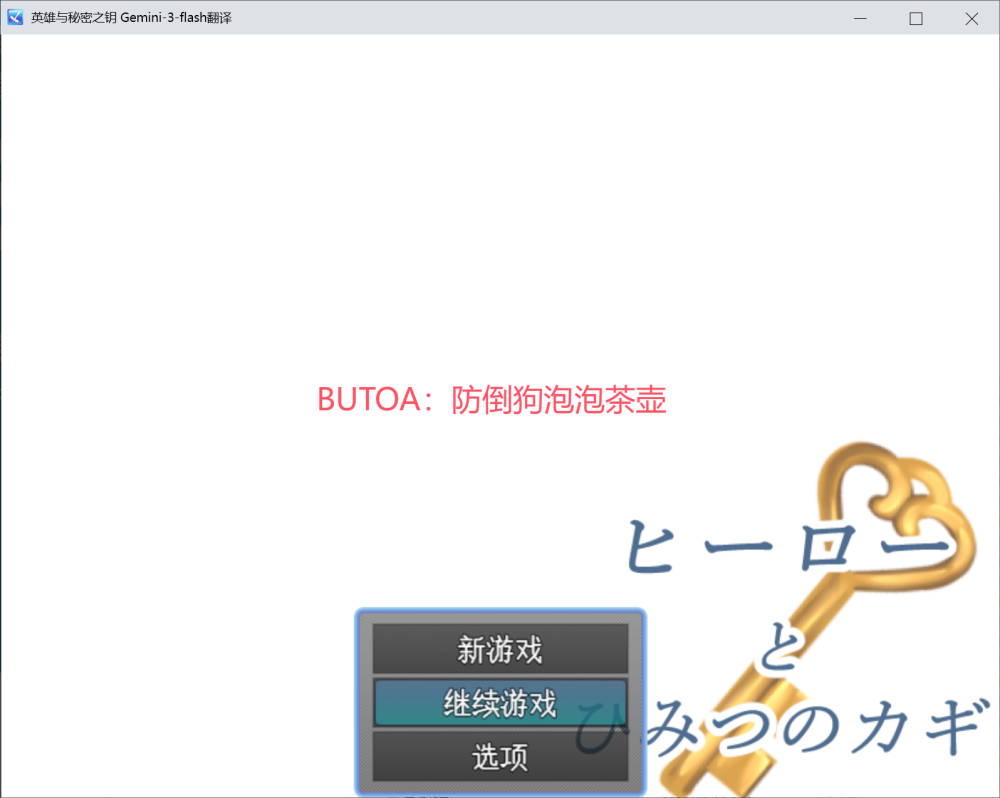Image resolution: width=1000 pixels, height=798 pixels.
Task: Select 继续游戏 to continue the game
Action: [x=500, y=703]
